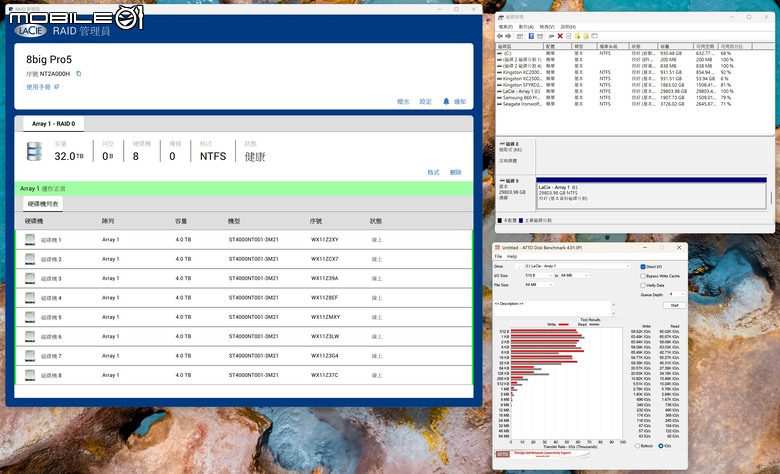The image size is (780, 474).
Task: Select the 硬碟機列表 tab
Action: [x=43, y=204]
